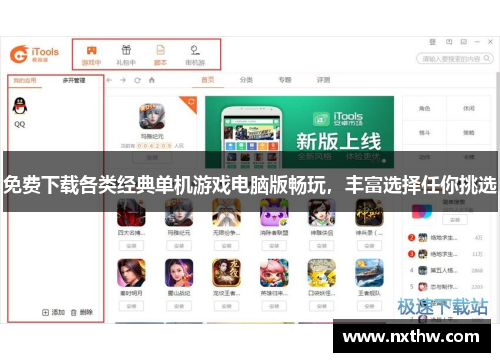Select the 专题 tab
Screen dimensions: 500x362
(x=285, y=80)
